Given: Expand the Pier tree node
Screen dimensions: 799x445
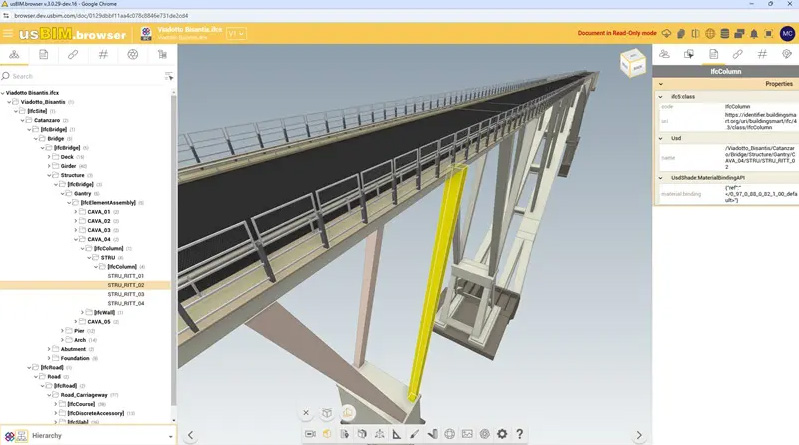Looking at the screenshot, I should tap(62, 331).
